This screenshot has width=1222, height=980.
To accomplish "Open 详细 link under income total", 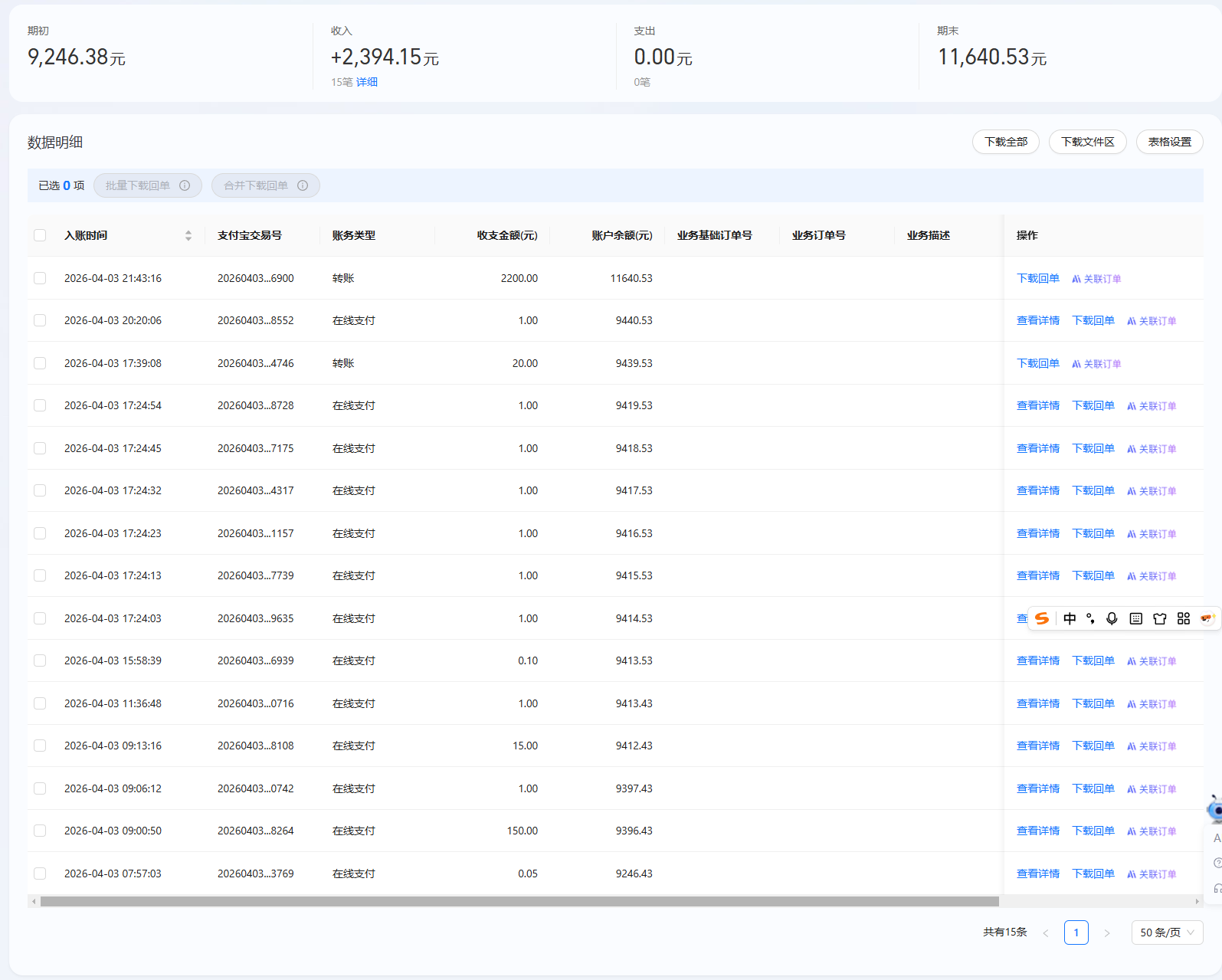I will tap(367, 82).
